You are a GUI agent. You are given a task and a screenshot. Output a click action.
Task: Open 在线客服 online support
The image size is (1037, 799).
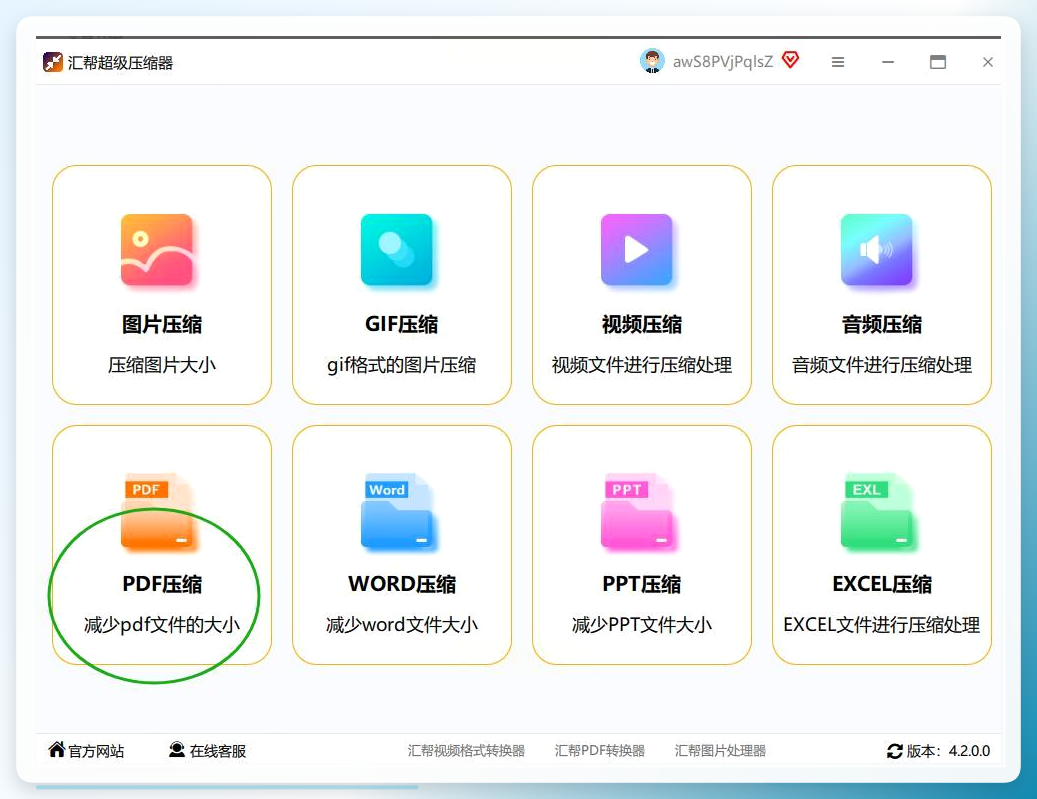pos(218,751)
